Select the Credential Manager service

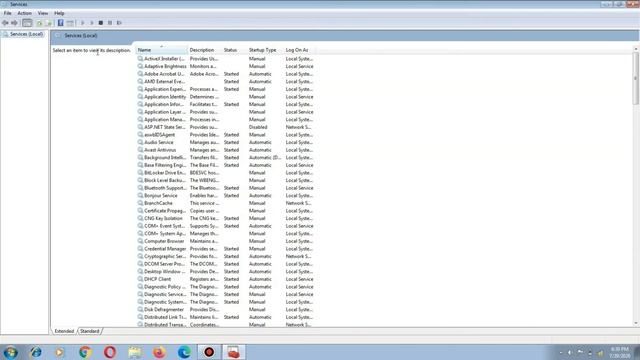pyautogui.click(x=225, y=249)
